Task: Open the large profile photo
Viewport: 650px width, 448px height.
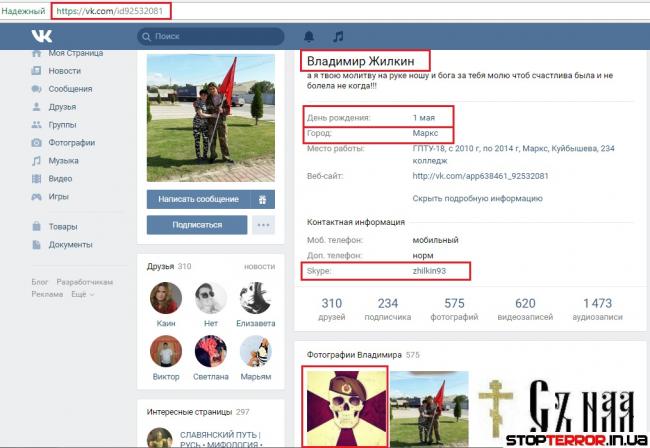Action: tap(211, 118)
